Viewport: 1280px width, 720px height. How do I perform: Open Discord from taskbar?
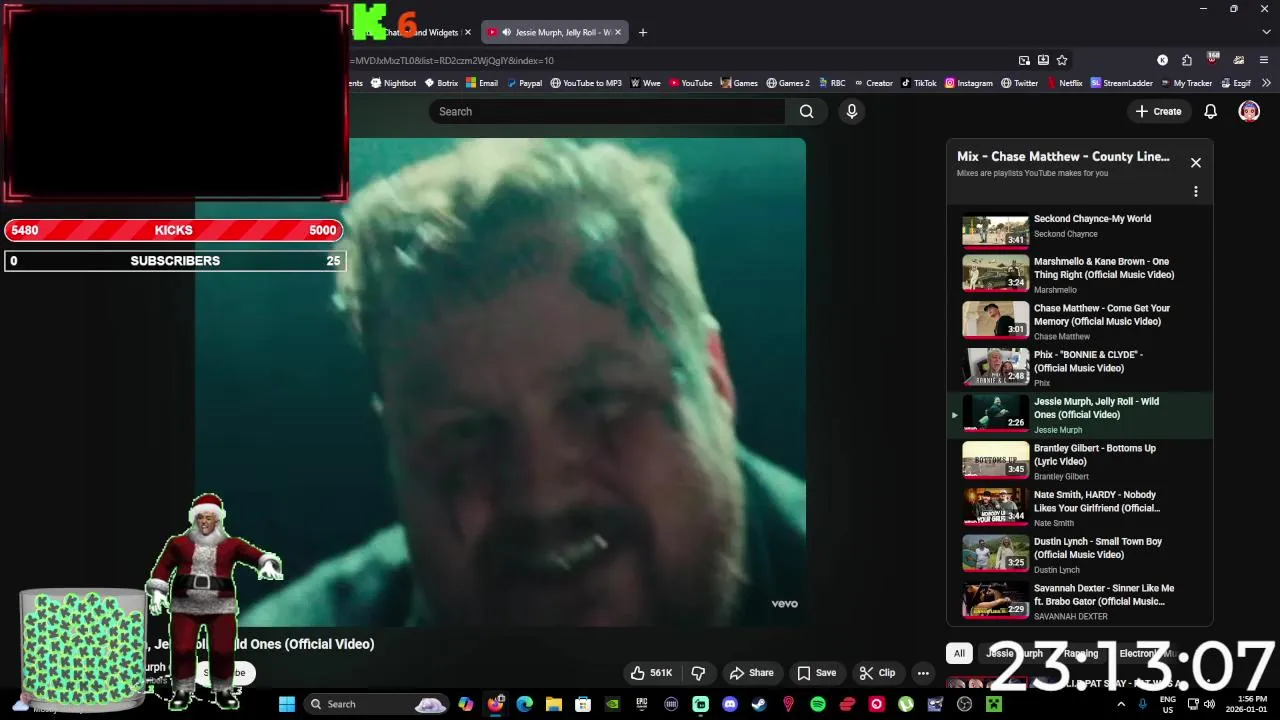[730, 704]
